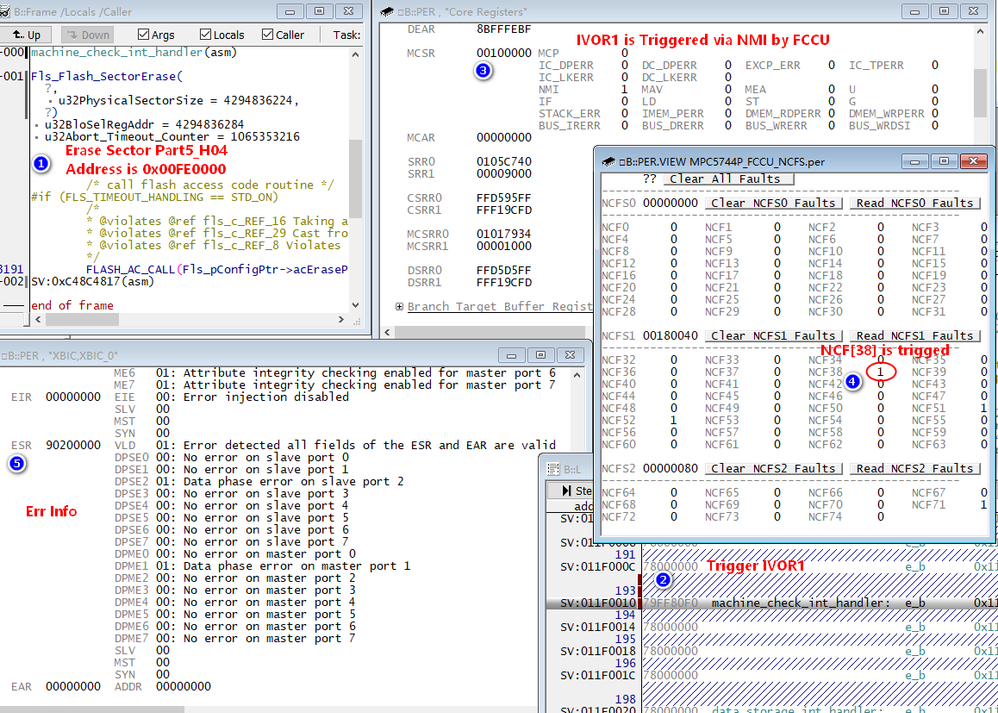
Task: Click the NCF52 bit value 1
Action: [x=673, y=420]
